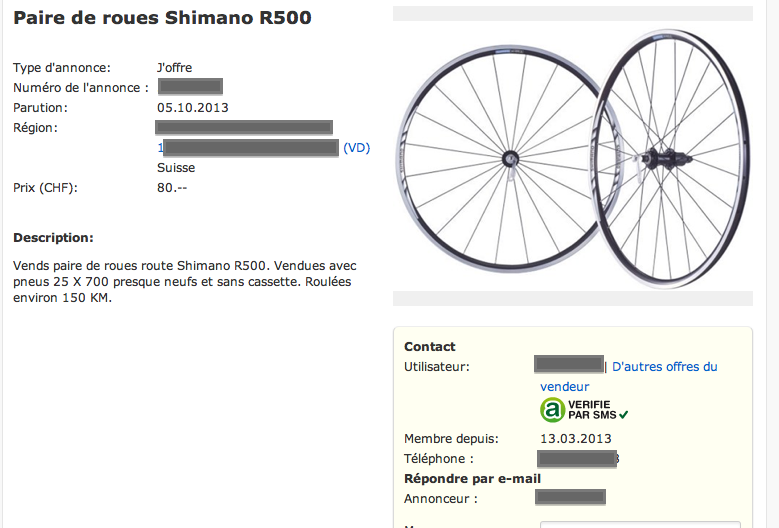Click the price value 80.--
This screenshot has height=528, width=779.
[x=172, y=188]
